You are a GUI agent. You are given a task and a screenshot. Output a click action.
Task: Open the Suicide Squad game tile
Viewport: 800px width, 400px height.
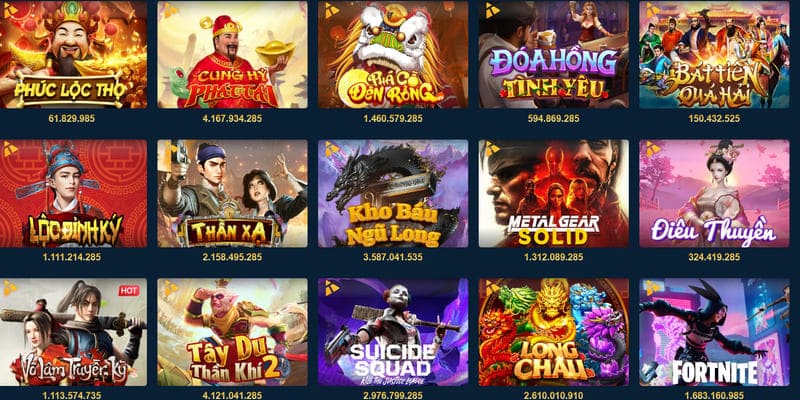point(393,332)
